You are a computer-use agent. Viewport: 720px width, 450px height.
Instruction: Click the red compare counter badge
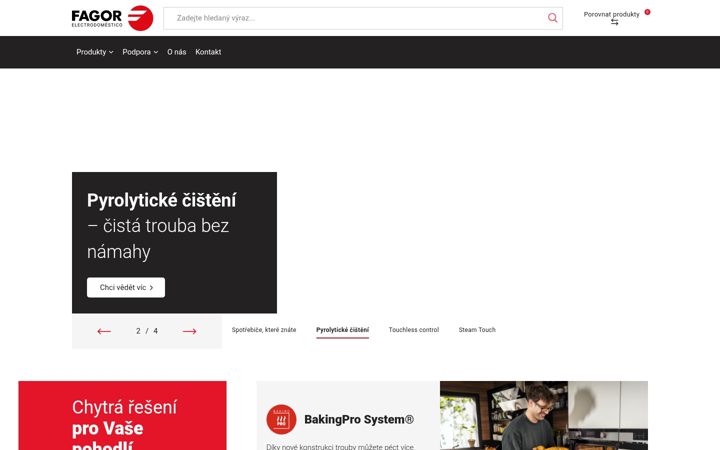click(x=647, y=12)
